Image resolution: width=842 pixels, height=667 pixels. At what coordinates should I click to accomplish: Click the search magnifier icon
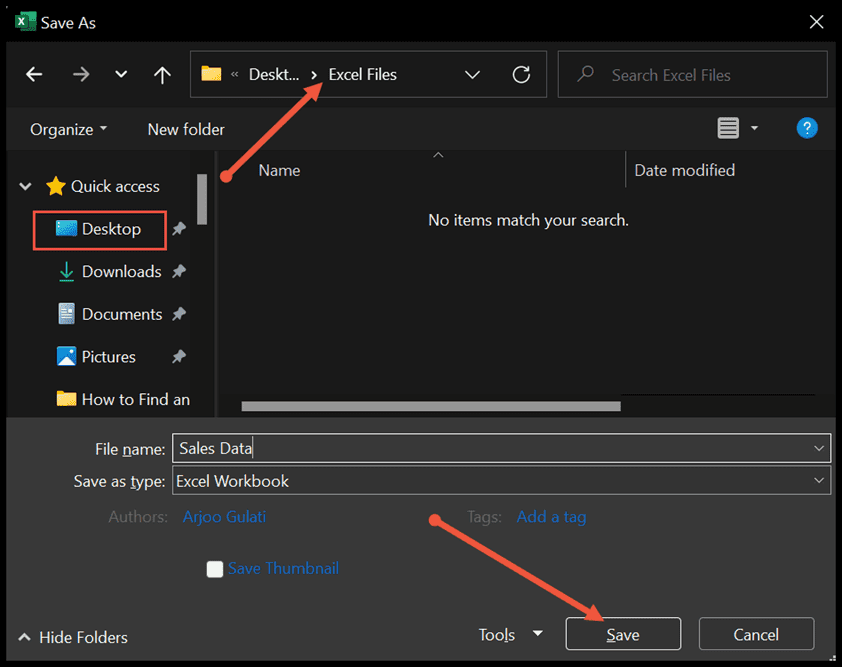pyautogui.click(x=584, y=74)
